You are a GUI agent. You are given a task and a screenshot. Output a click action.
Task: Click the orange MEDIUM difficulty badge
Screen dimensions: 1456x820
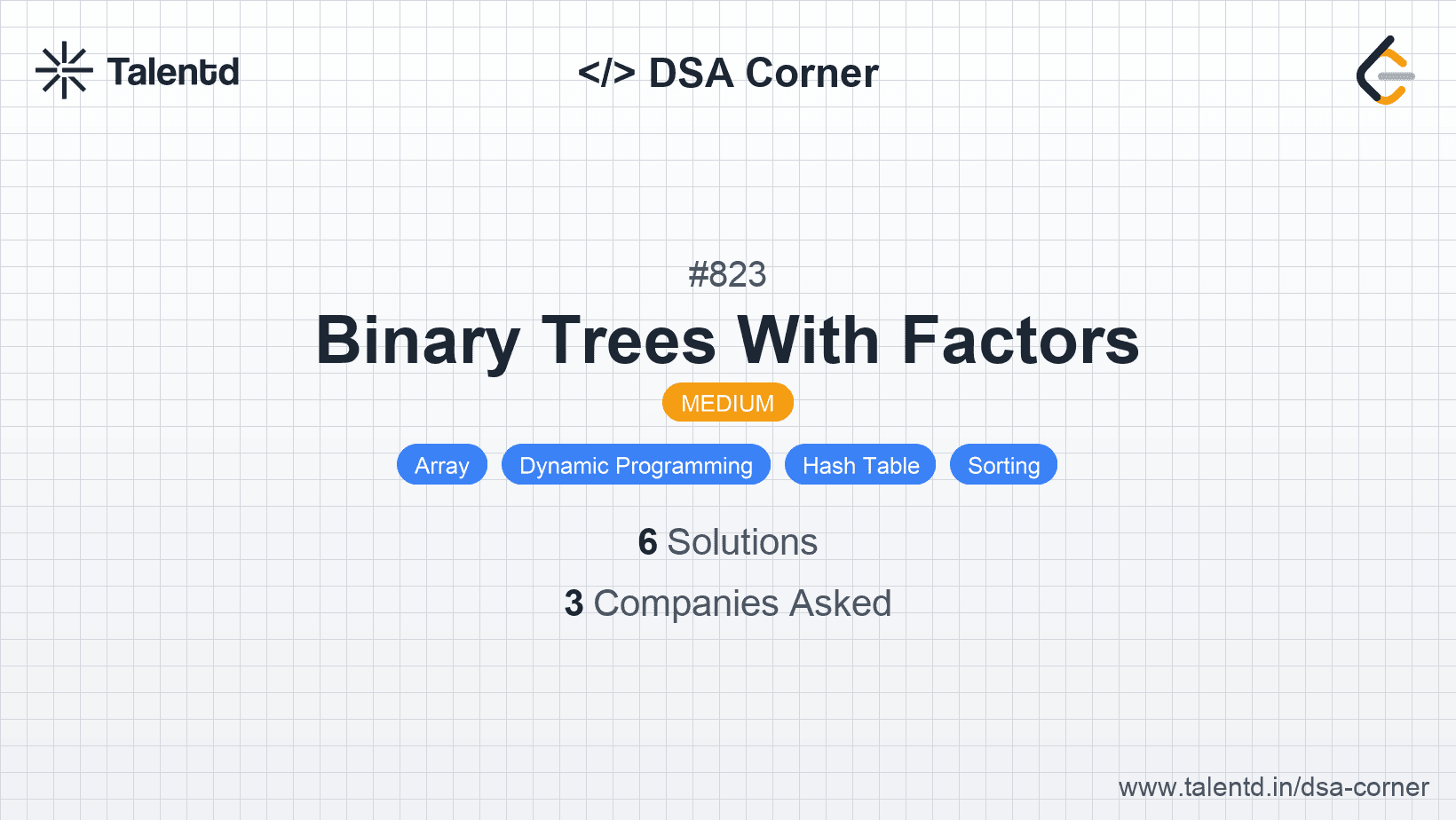point(727,403)
